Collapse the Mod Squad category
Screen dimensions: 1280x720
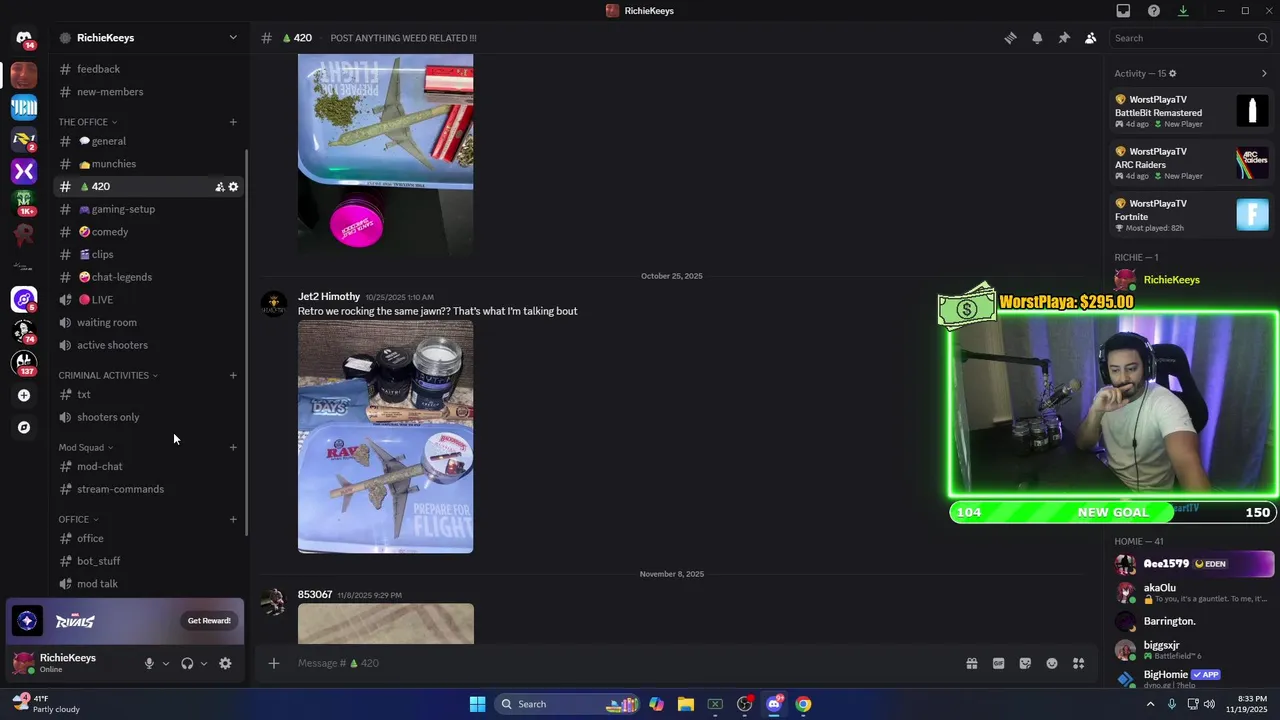[x=86, y=447]
